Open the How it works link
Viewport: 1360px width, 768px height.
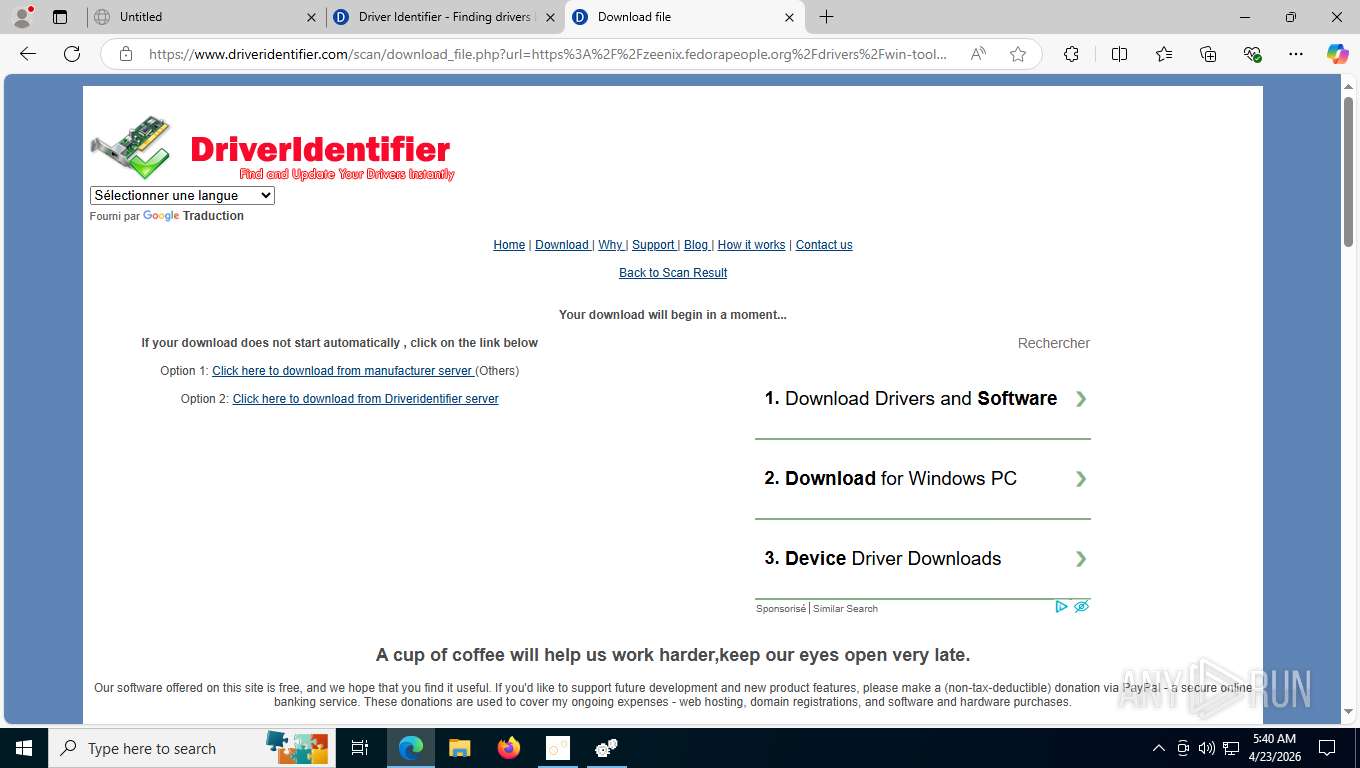[751, 245]
